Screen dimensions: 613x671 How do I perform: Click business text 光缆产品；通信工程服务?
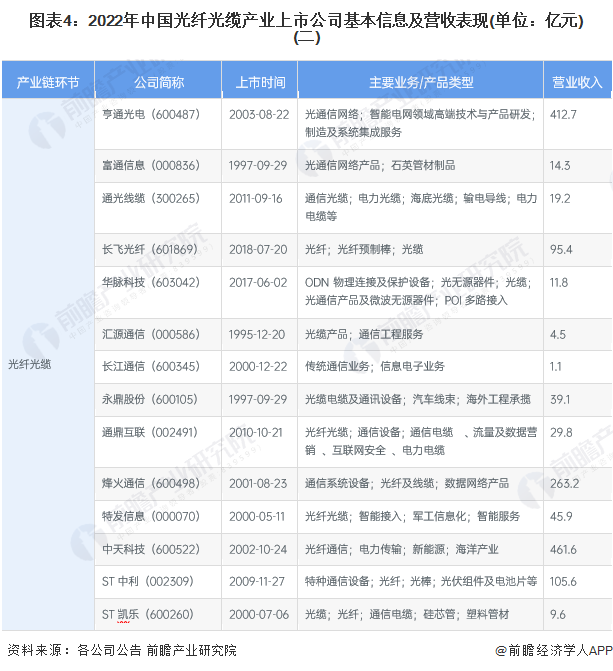coord(364,334)
